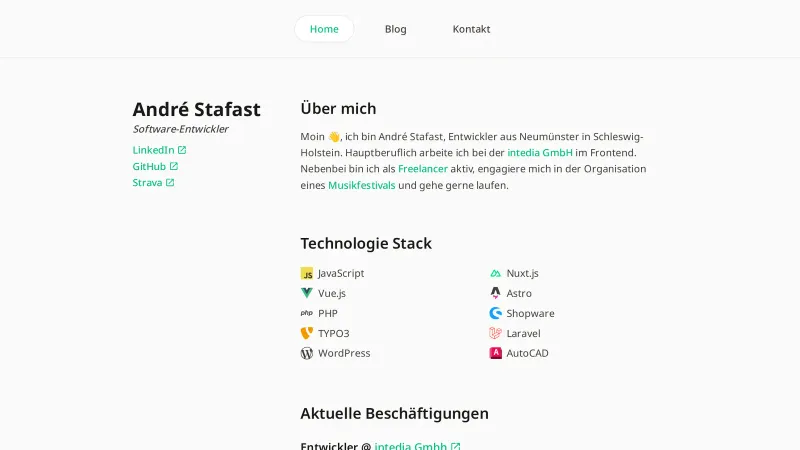
Task: Click the Vue.js logo icon
Action: pos(307,293)
